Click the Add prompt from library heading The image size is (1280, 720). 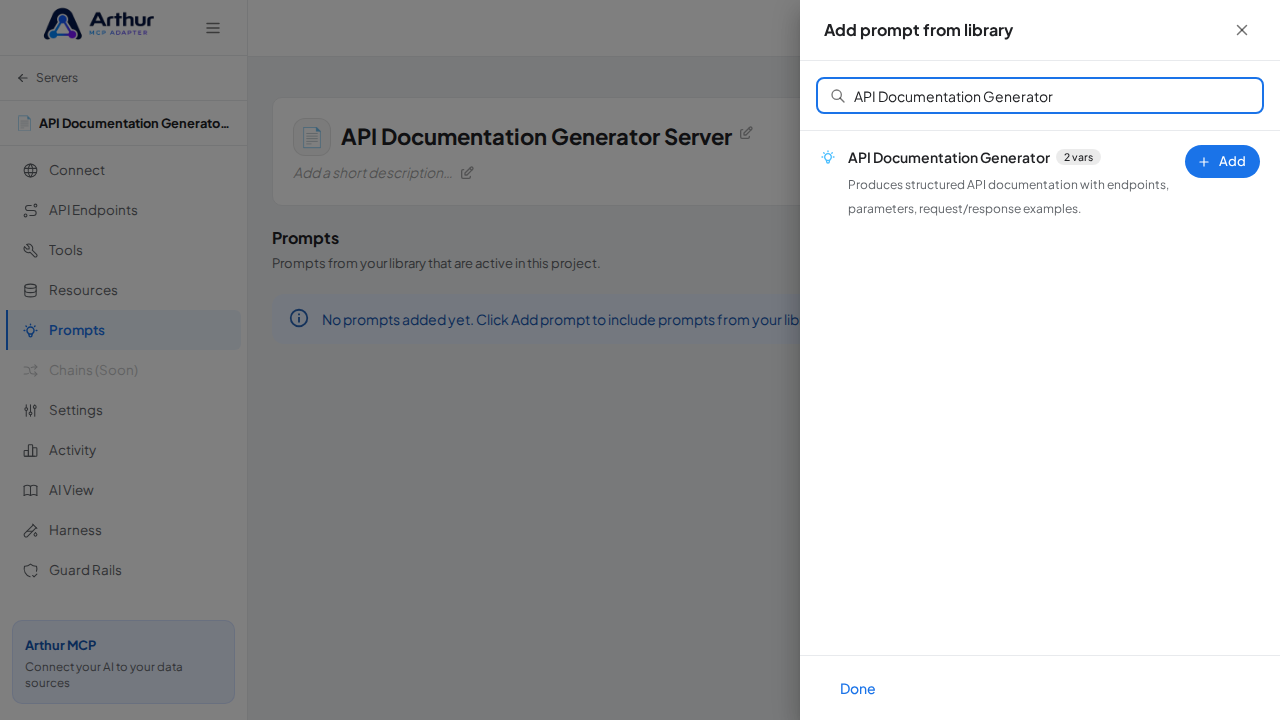918,30
